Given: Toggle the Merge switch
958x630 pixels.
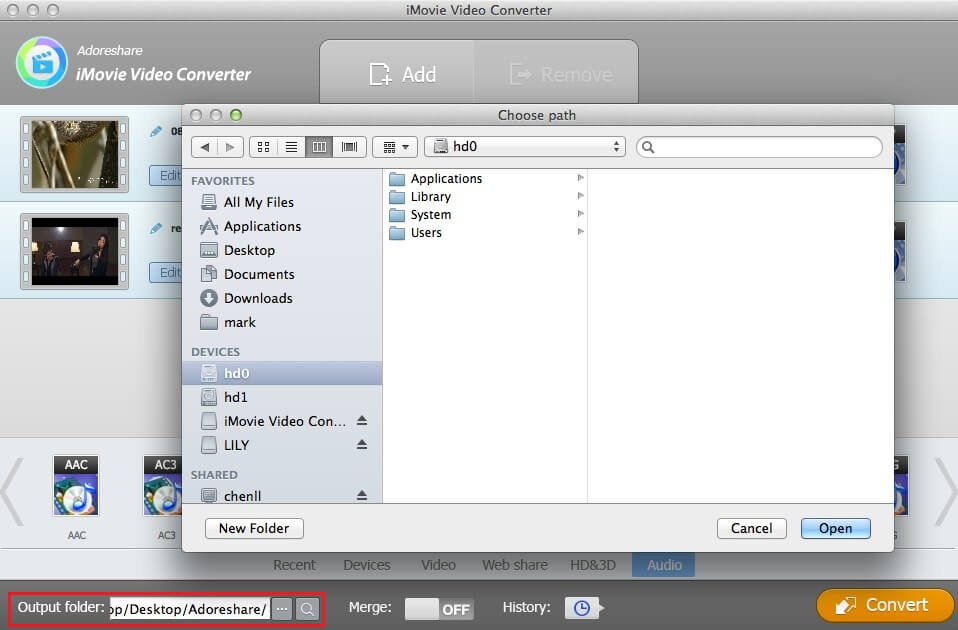Looking at the screenshot, I should 439,609.
